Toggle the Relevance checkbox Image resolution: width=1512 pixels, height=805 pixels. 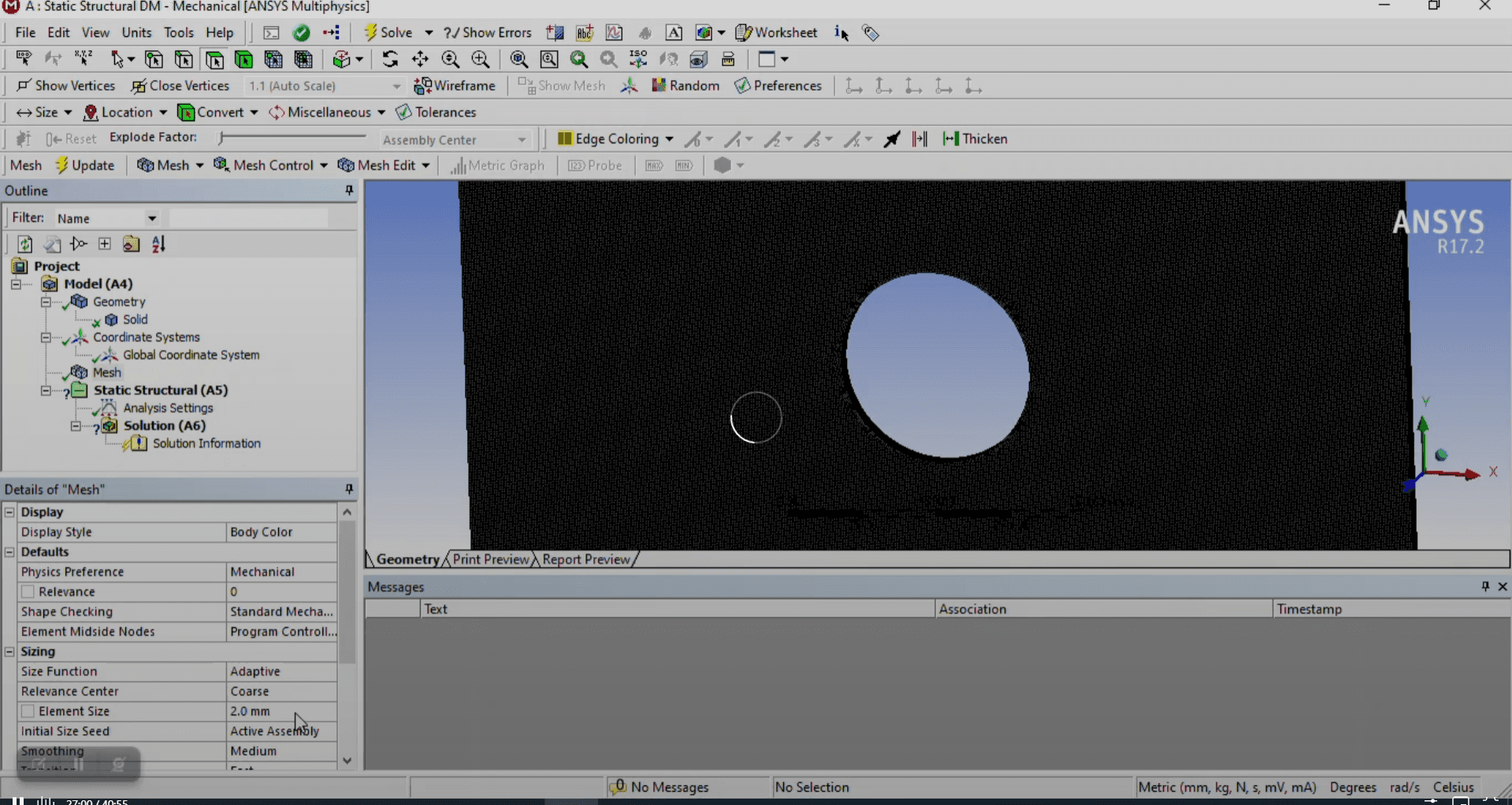coord(27,592)
